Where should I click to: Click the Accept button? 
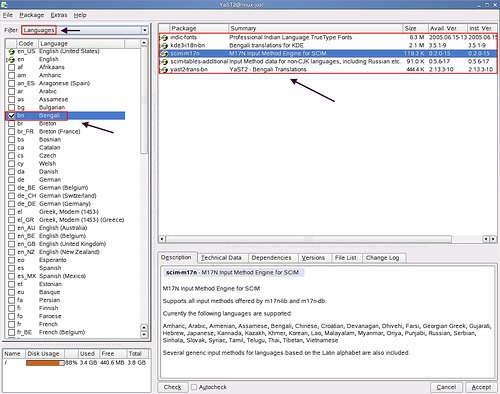click(481, 387)
